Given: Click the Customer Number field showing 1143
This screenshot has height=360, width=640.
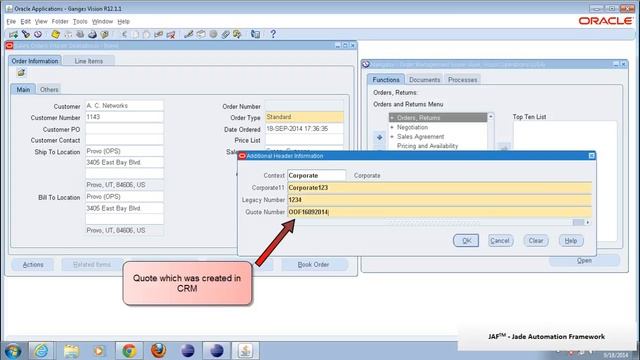Looking at the screenshot, I should 124,117.
